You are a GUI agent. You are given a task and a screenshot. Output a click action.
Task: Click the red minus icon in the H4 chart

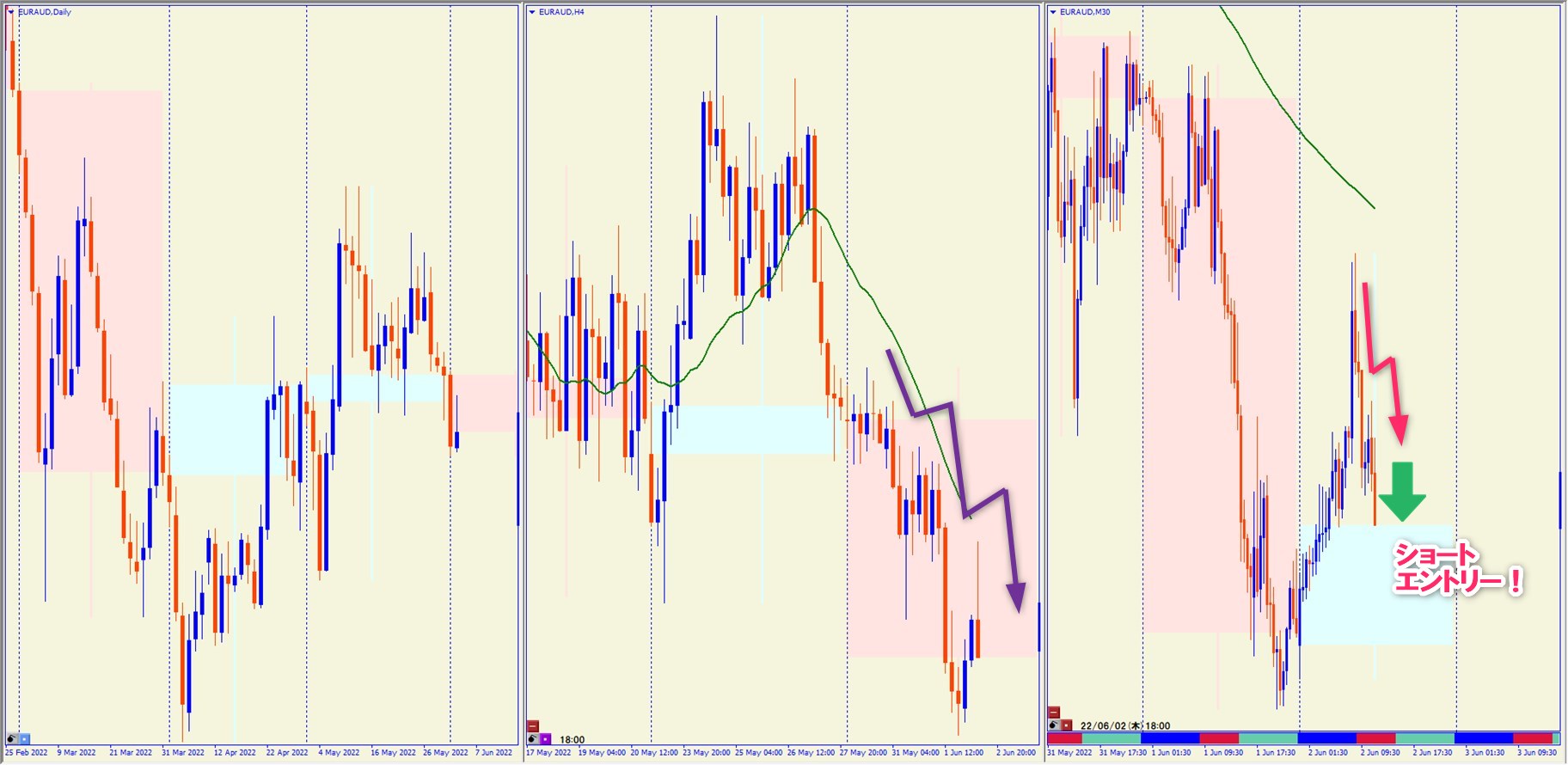tap(533, 726)
